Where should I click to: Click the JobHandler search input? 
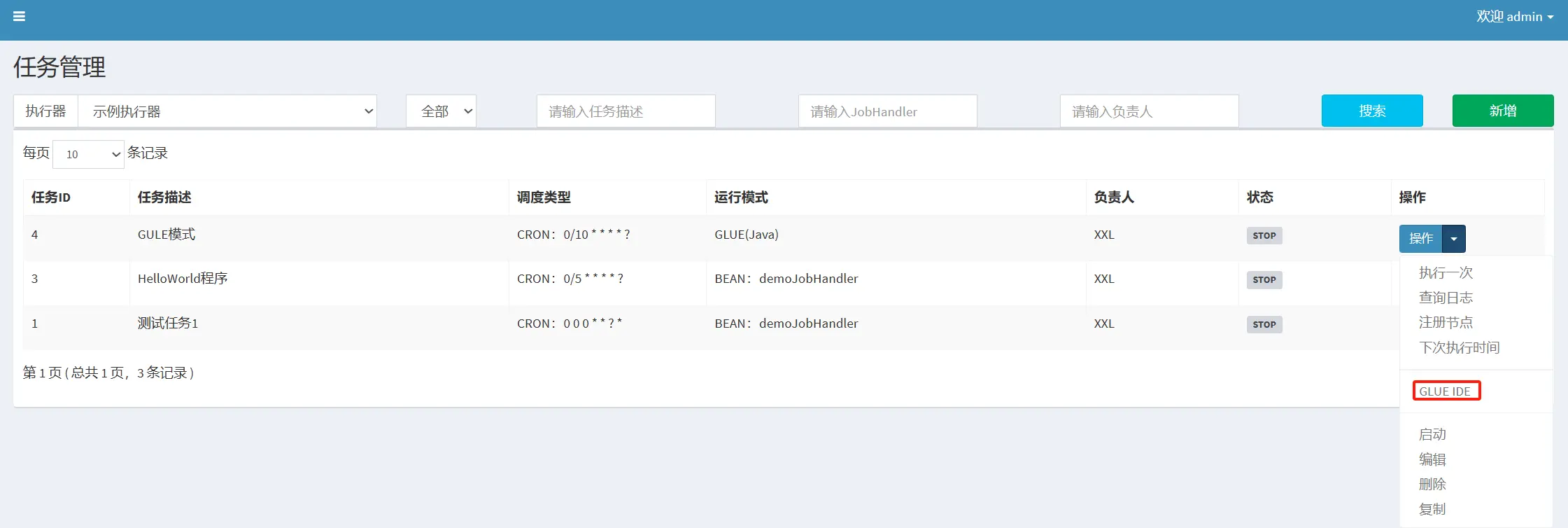pyautogui.click(x=887, y=111)
